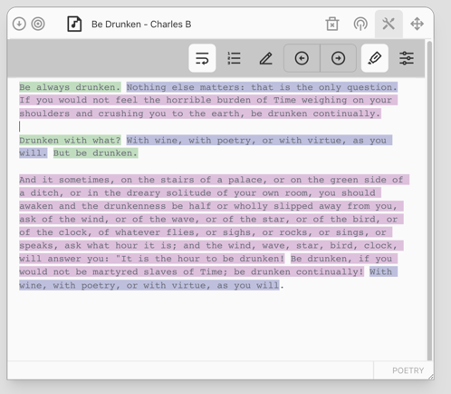Open the podcast broadcast share icon
Image resolution: width=451 pixels, height=394 pixels.
(360, 24)
